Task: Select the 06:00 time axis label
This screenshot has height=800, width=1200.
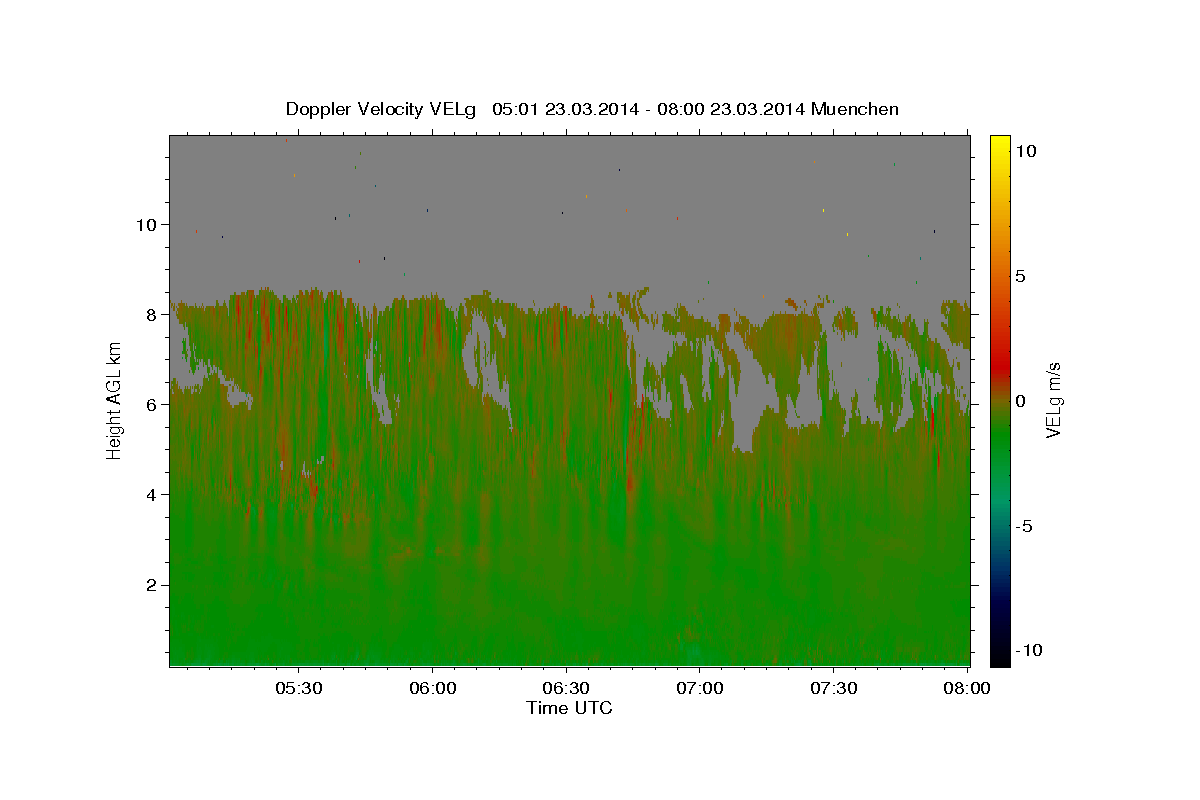Action: (x=433, y=688)
